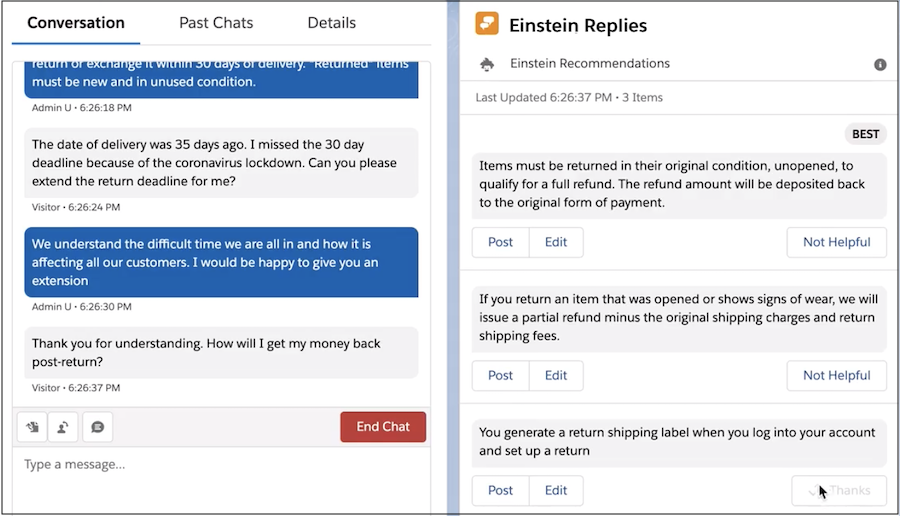Switch to the Past Chats tab
This screenshot has width=900, height=516.
216,23
